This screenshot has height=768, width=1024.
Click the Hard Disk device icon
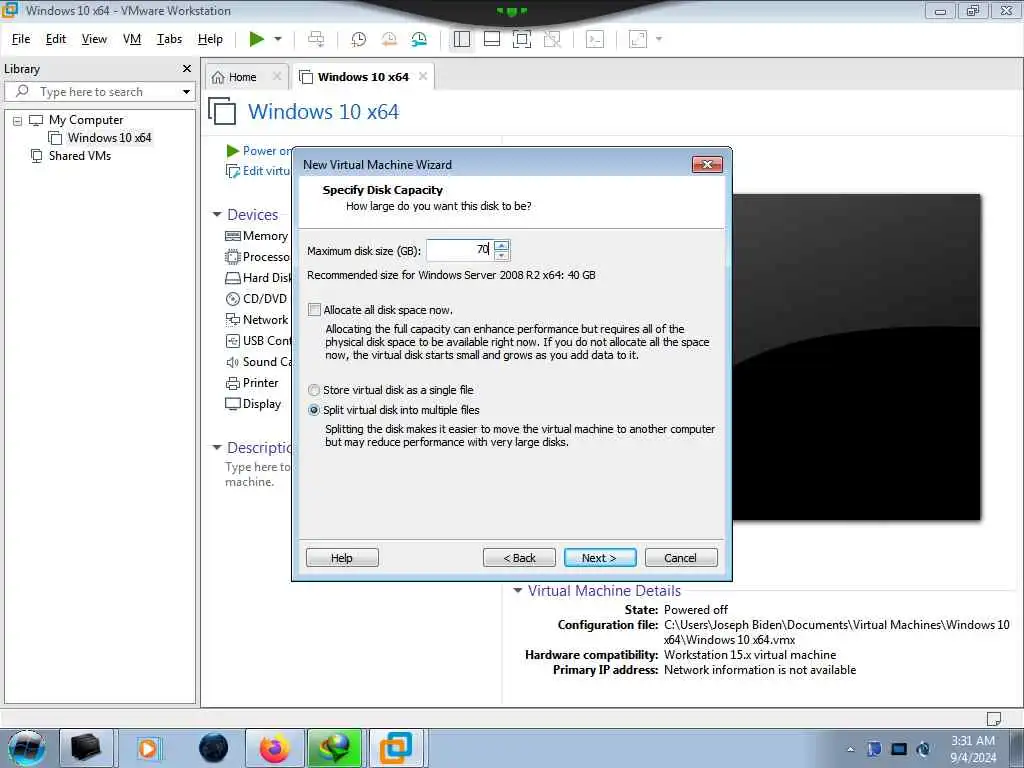click(x=232, y=278)
